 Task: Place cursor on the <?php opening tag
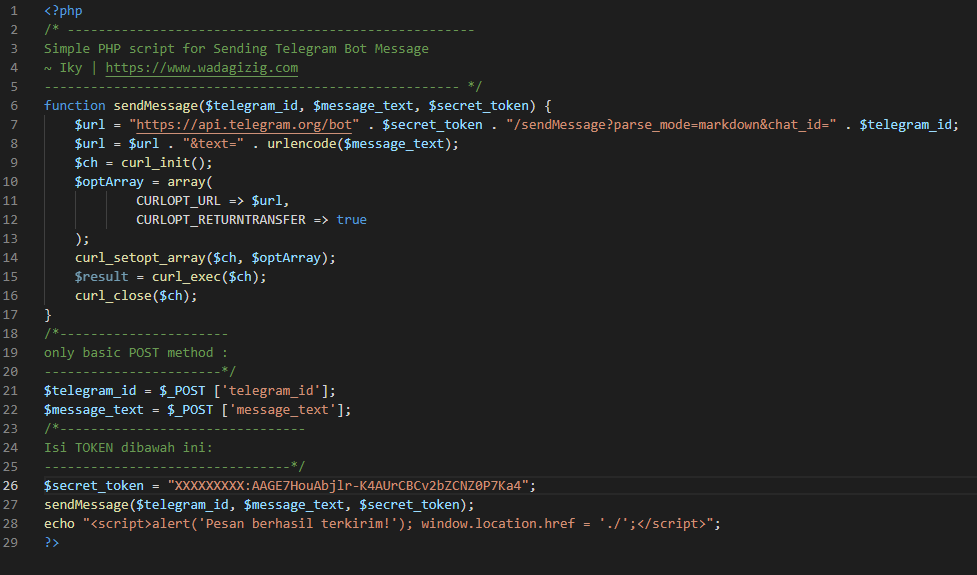click(63, 11)
